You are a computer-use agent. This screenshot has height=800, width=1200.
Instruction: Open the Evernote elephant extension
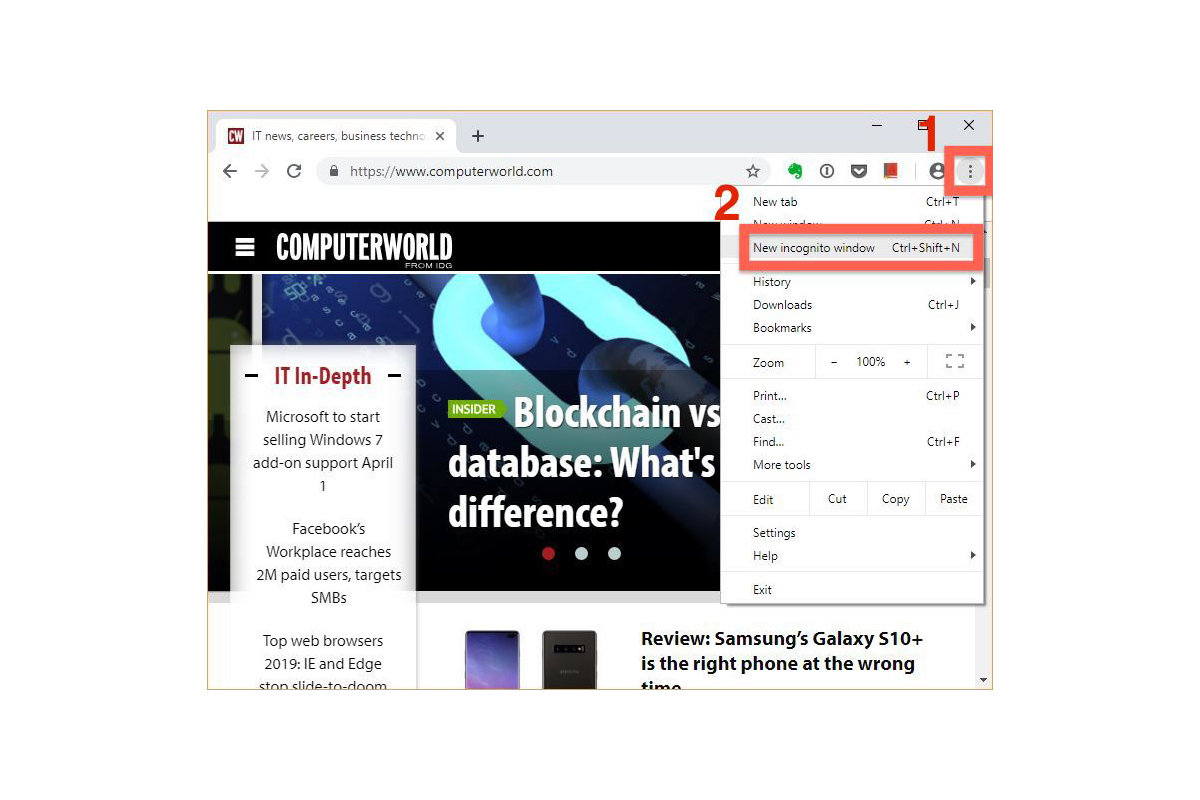point(796,171)
